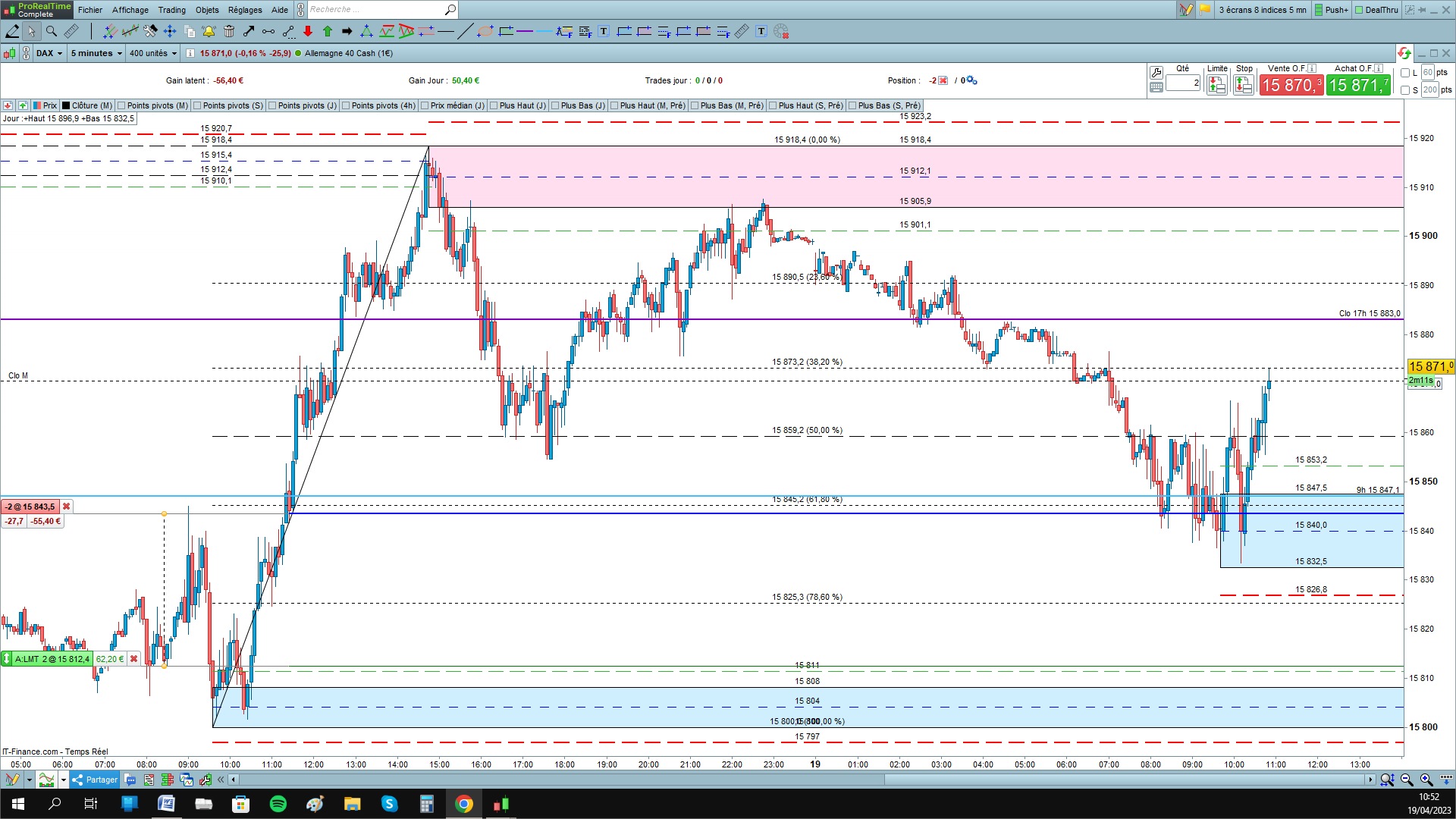Select the red down arrow tool

pos(307,31)
